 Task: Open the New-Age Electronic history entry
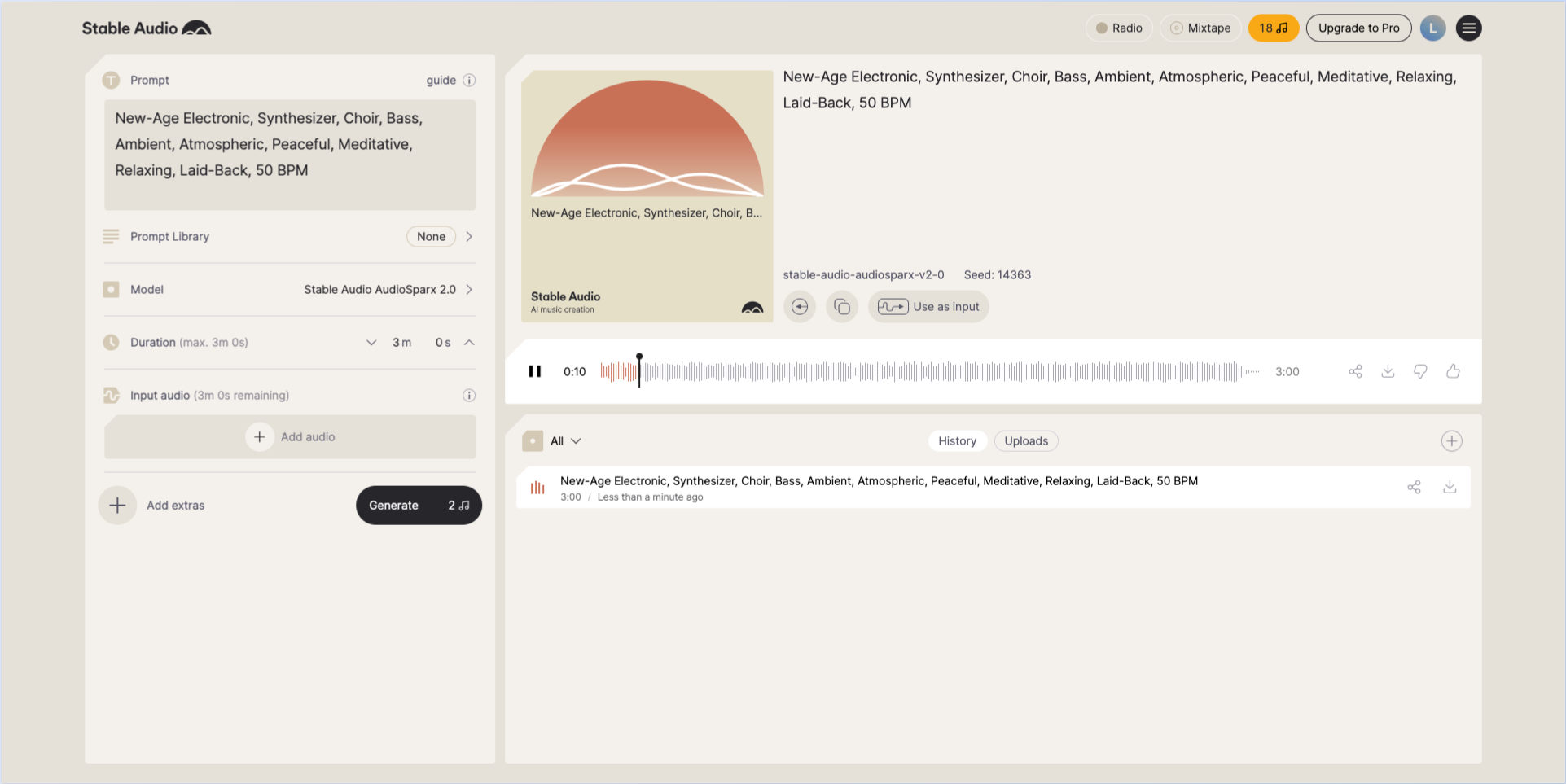point(993,487)
